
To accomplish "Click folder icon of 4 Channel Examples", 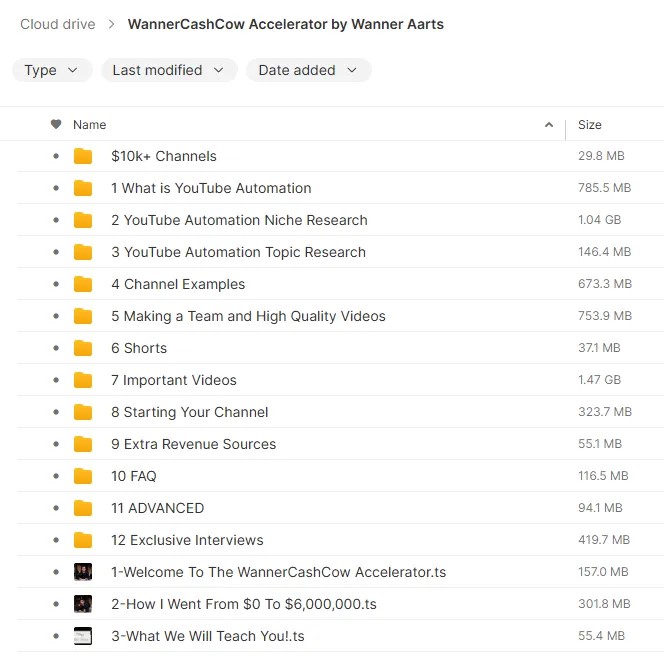I will (x=83, y=284).
